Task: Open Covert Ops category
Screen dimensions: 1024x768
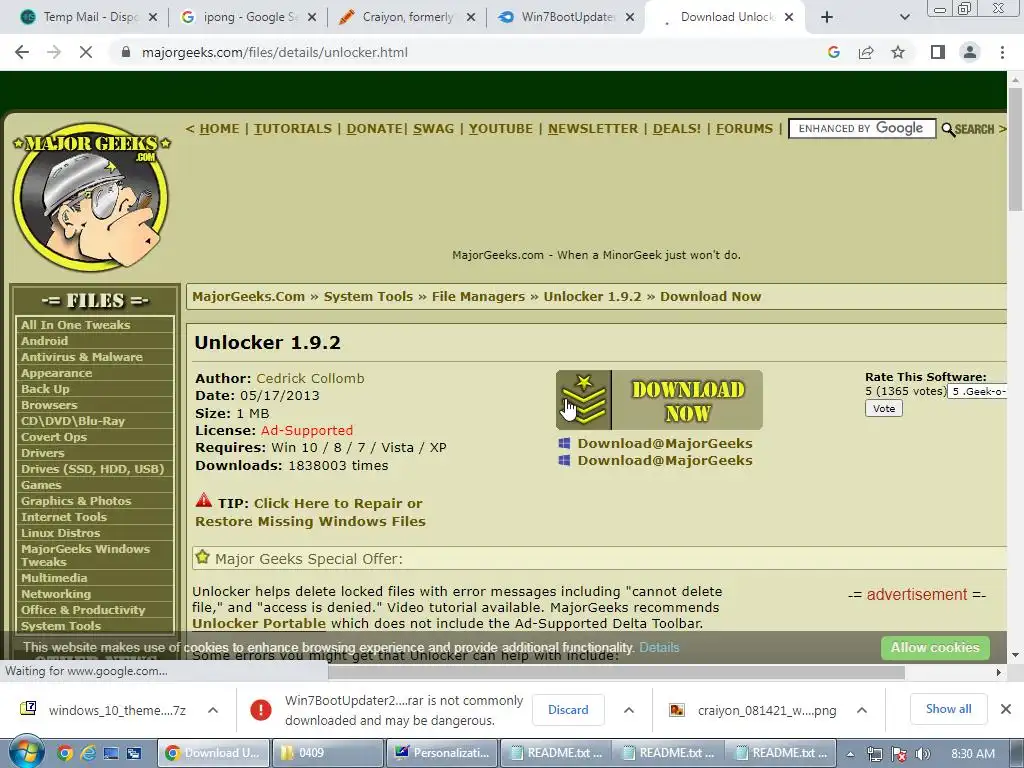Action: [x=54, y=437]
